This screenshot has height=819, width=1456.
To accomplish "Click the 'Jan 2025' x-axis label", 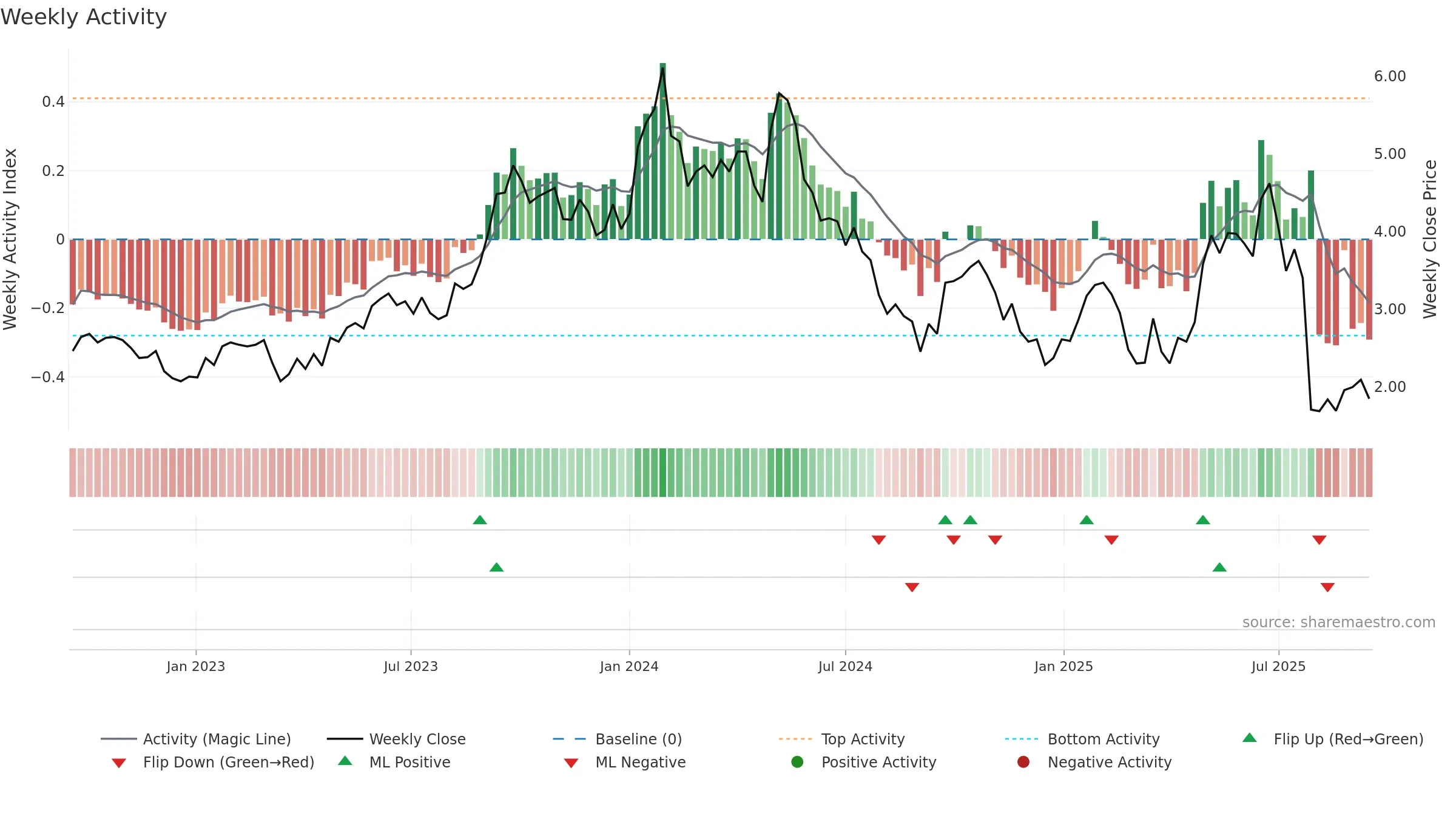I will click(1063, 666).
